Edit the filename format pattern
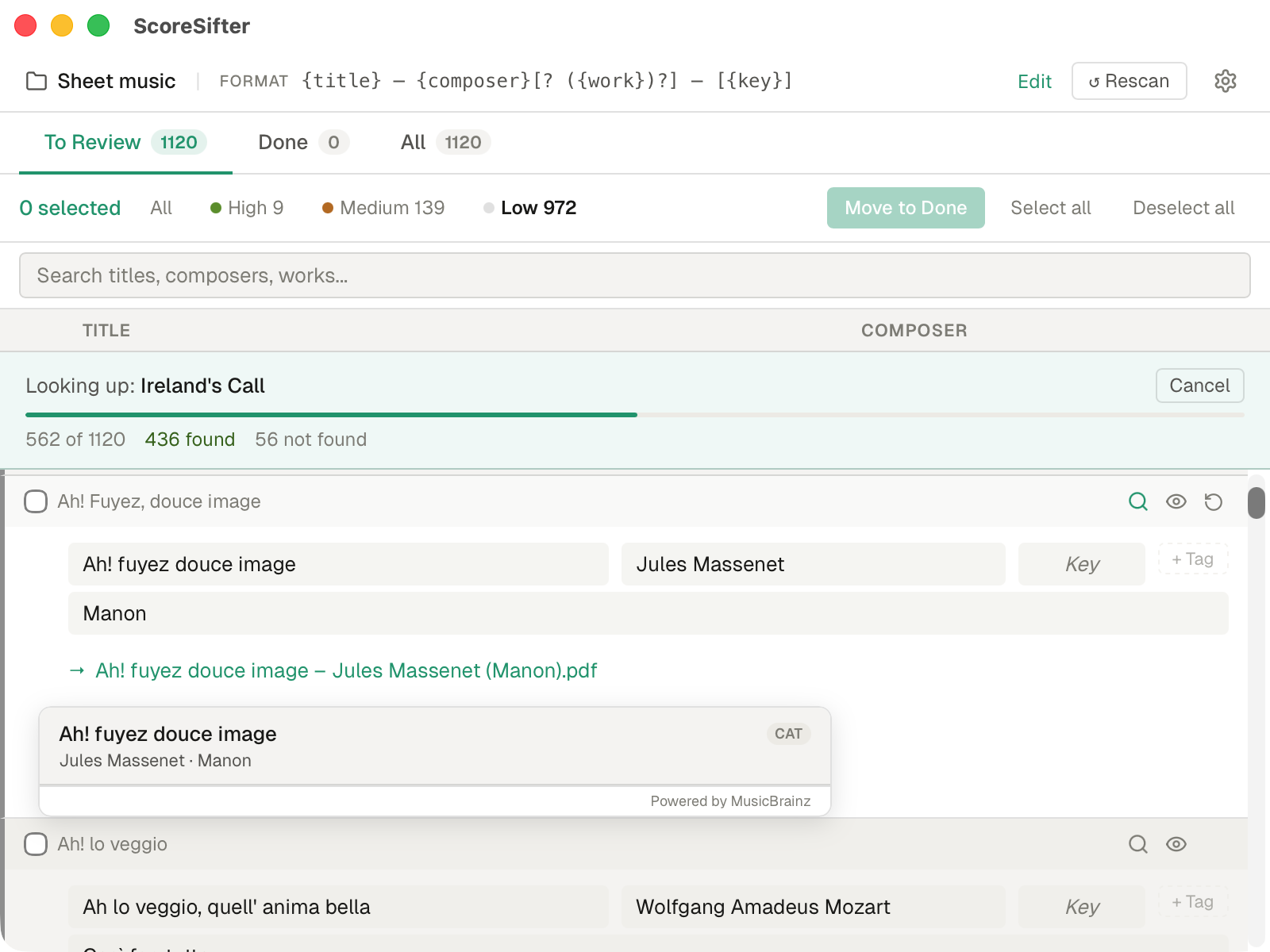 click(1034, 80)
